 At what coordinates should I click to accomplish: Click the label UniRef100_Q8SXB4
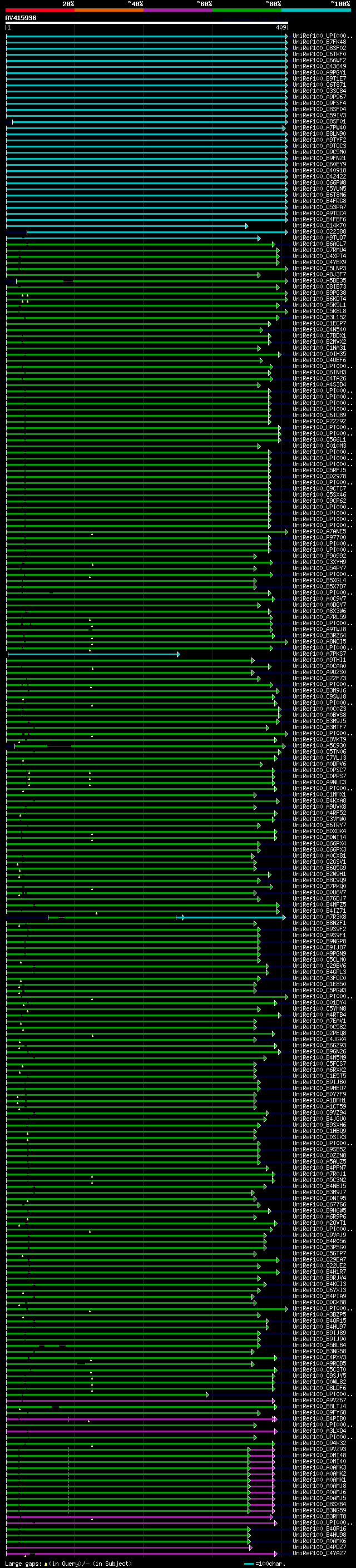pos(319,1505)
